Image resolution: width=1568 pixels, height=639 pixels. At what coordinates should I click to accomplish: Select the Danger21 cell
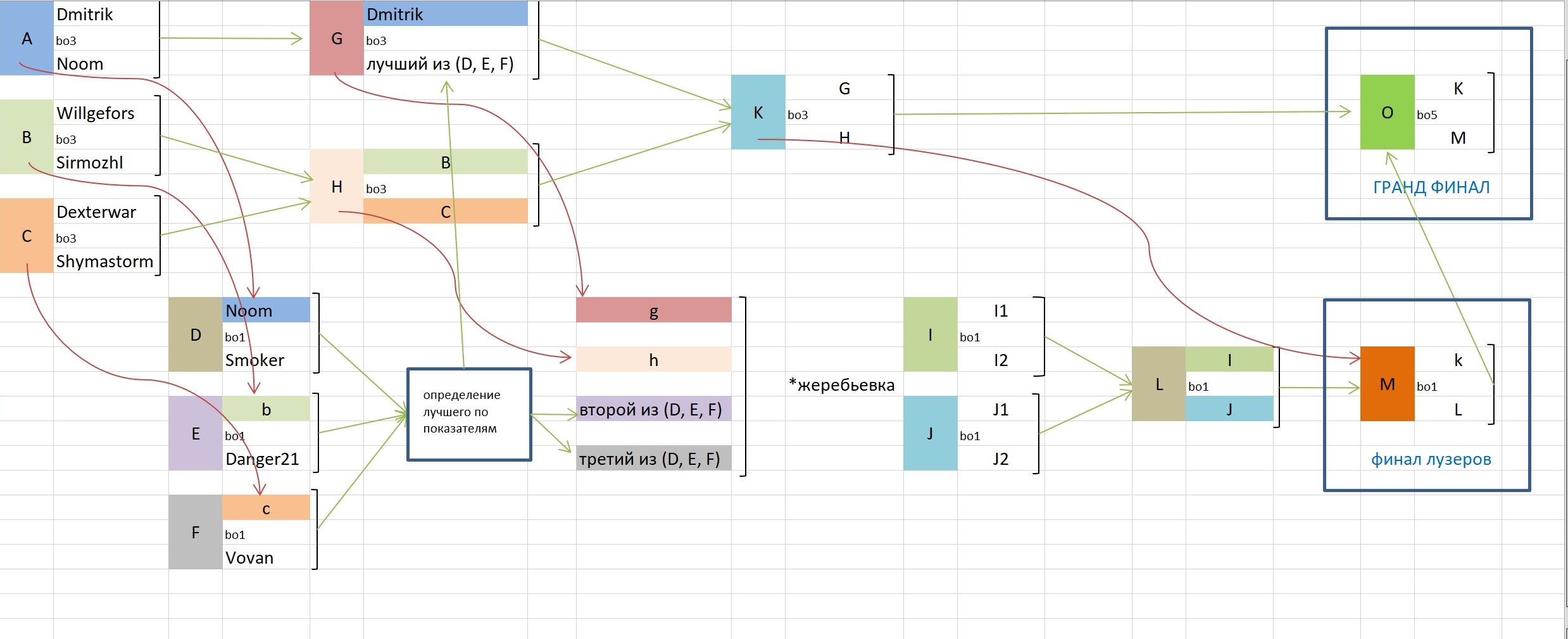(267, 459)
